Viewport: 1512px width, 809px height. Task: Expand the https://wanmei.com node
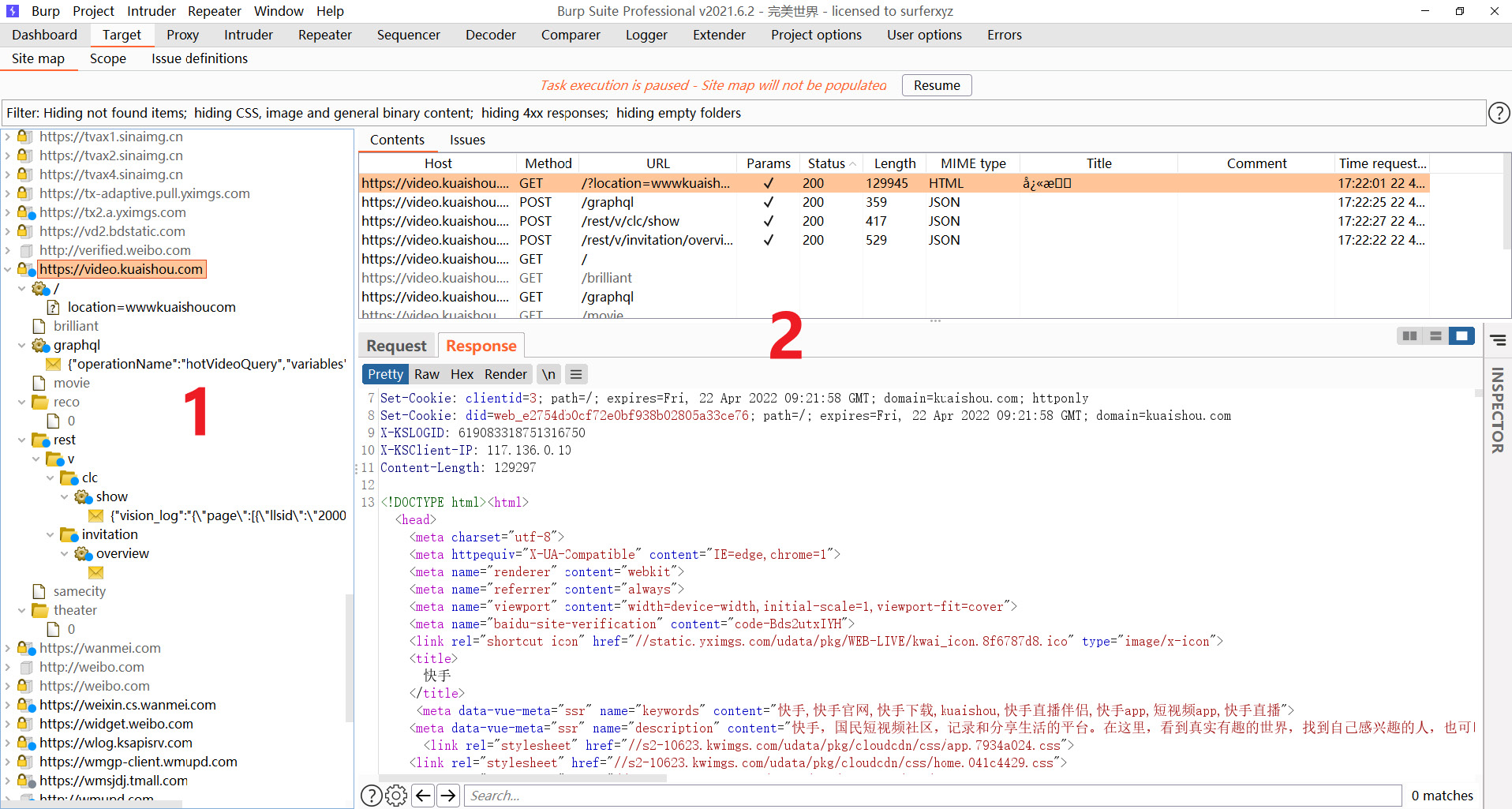tap(8, 648)
